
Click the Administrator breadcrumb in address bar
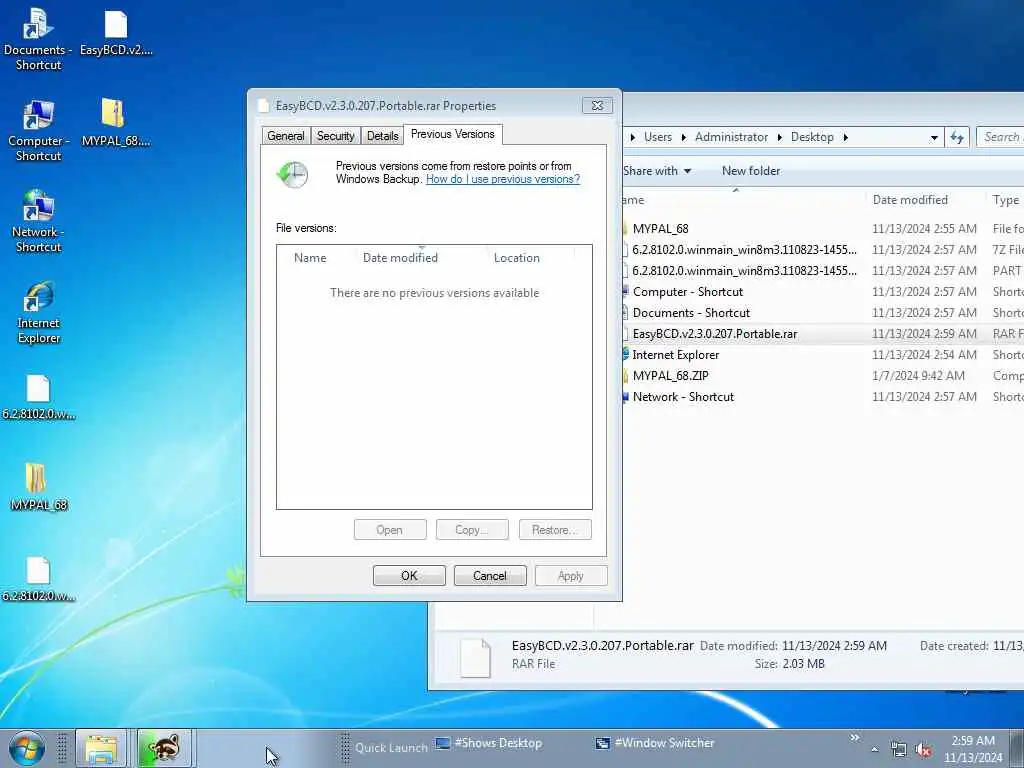pos(731,137)
